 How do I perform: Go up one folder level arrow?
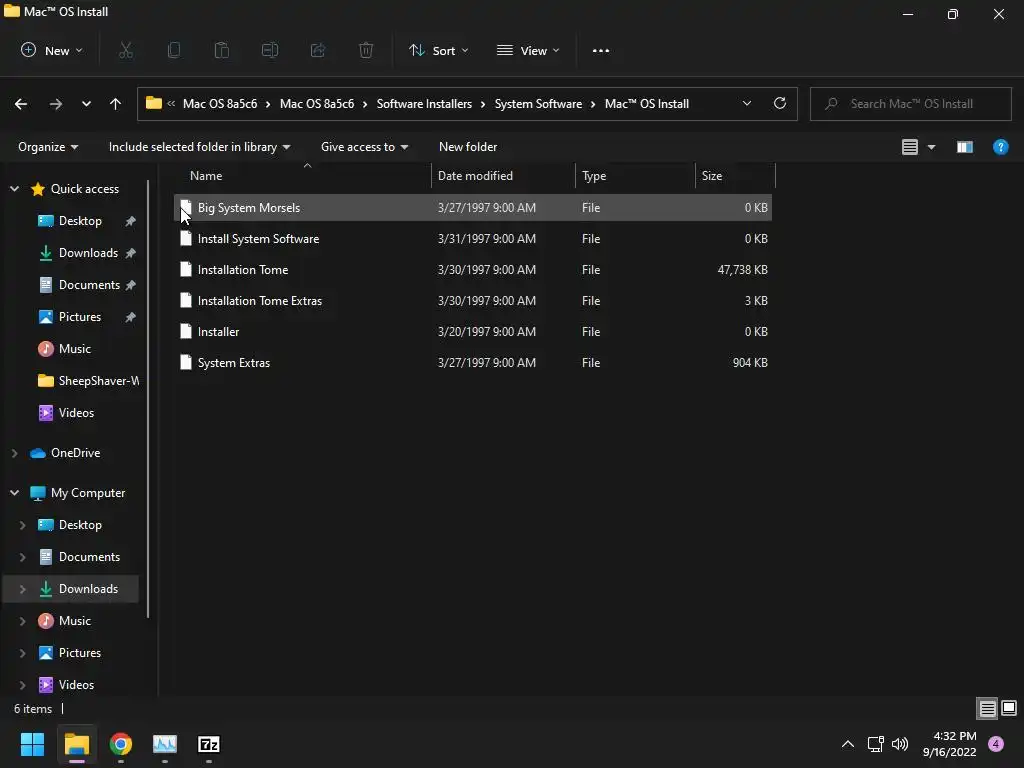[x=116, y=104]
